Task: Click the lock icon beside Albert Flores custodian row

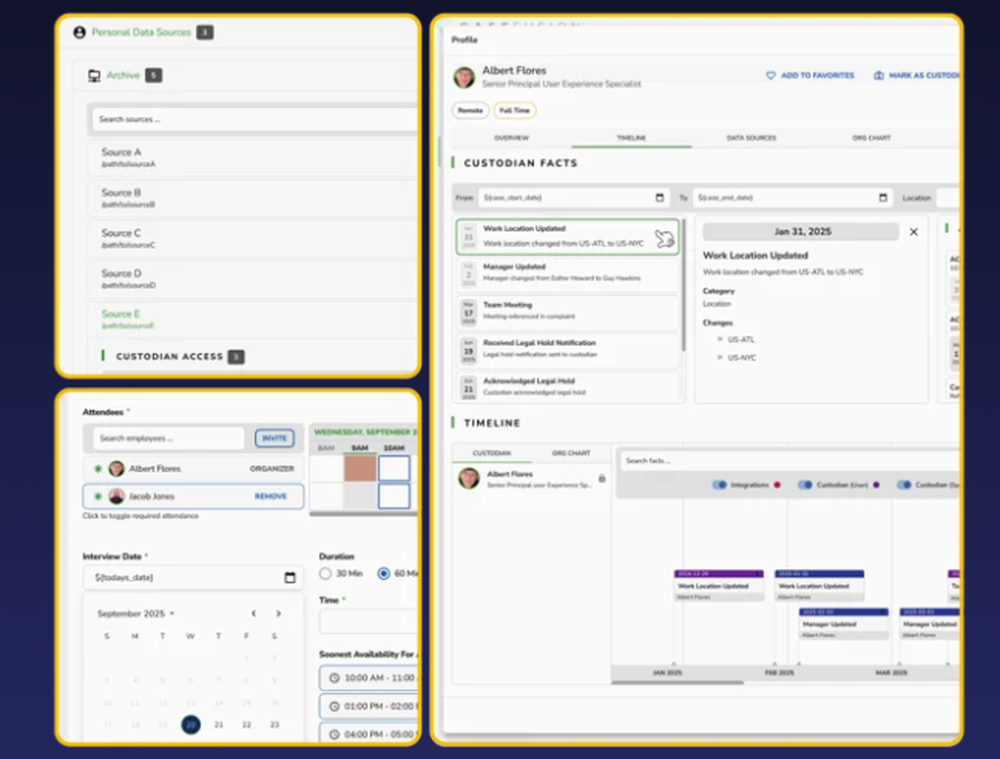Action: click(x=602, y=479)
